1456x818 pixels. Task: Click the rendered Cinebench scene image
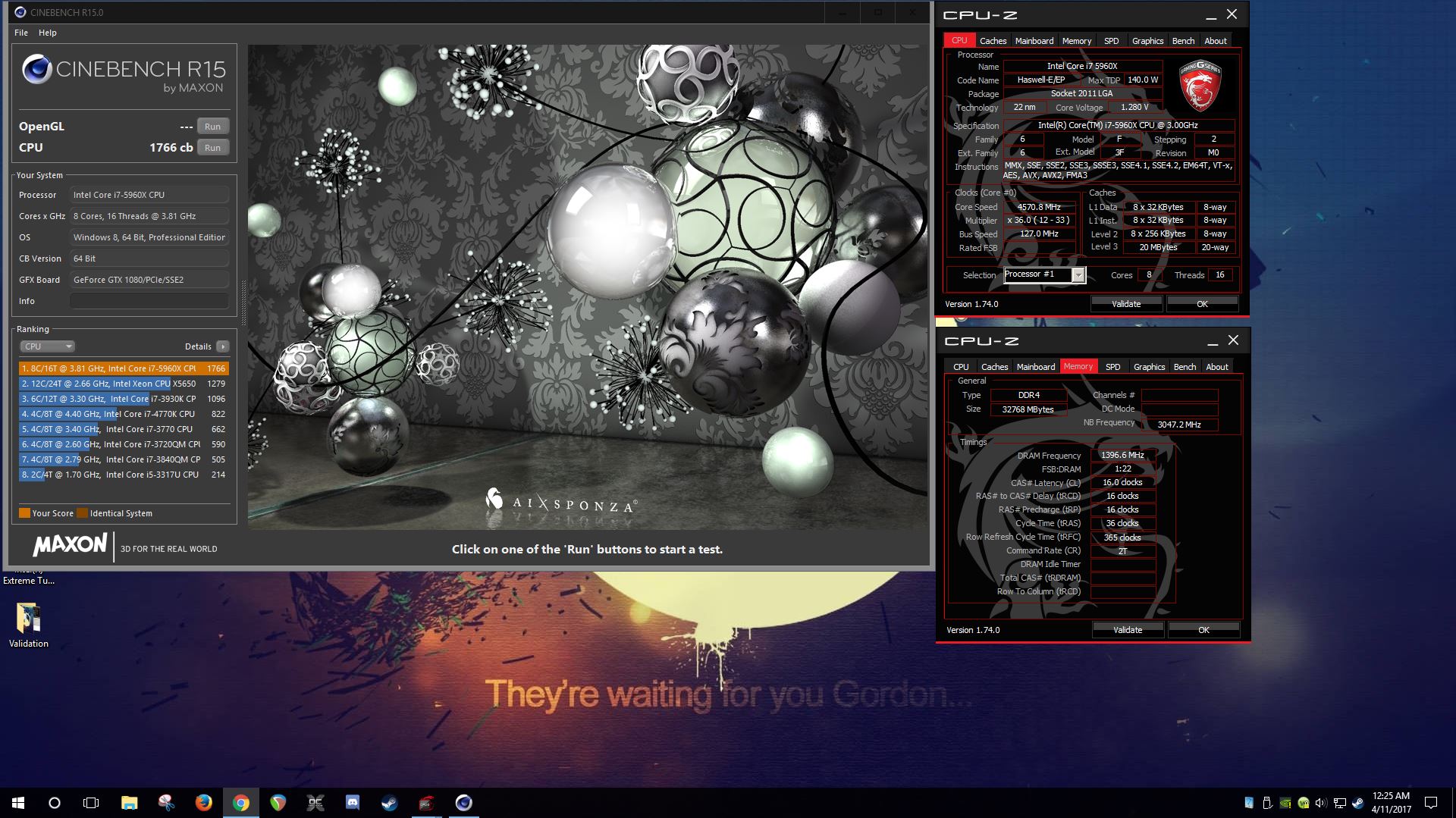(588, 287)
